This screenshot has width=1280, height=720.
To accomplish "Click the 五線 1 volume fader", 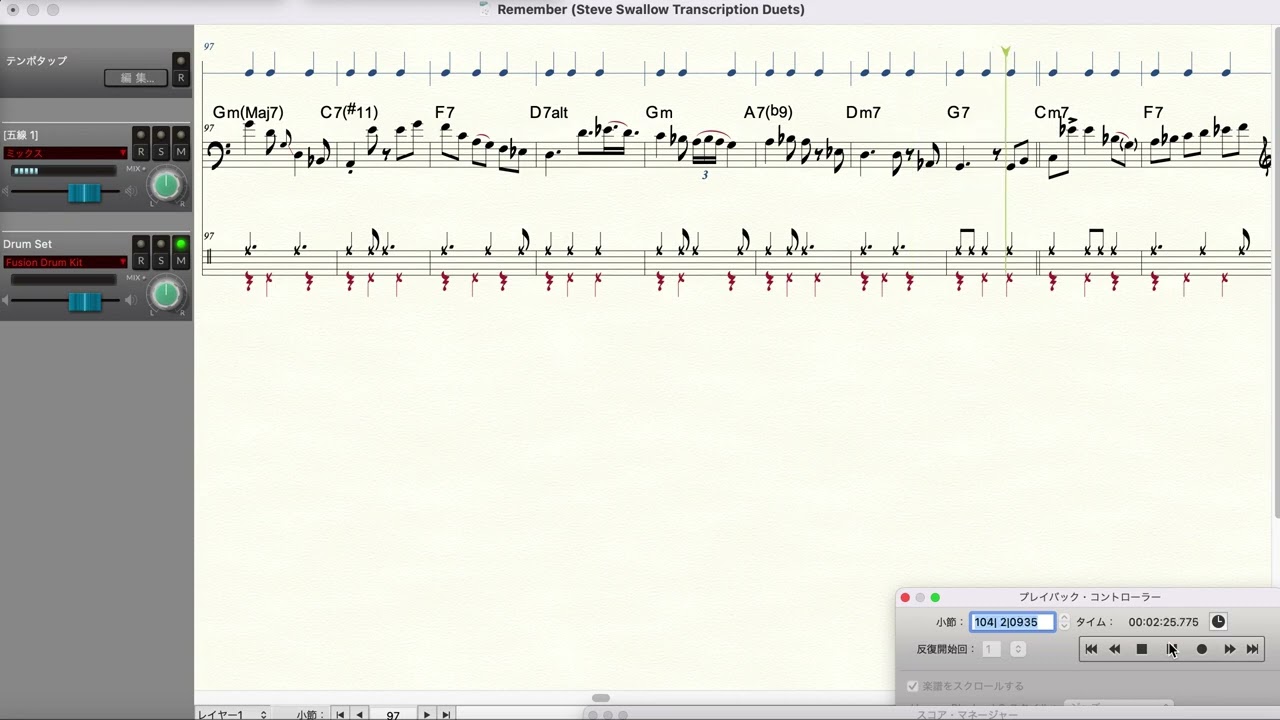I will 84,193.
